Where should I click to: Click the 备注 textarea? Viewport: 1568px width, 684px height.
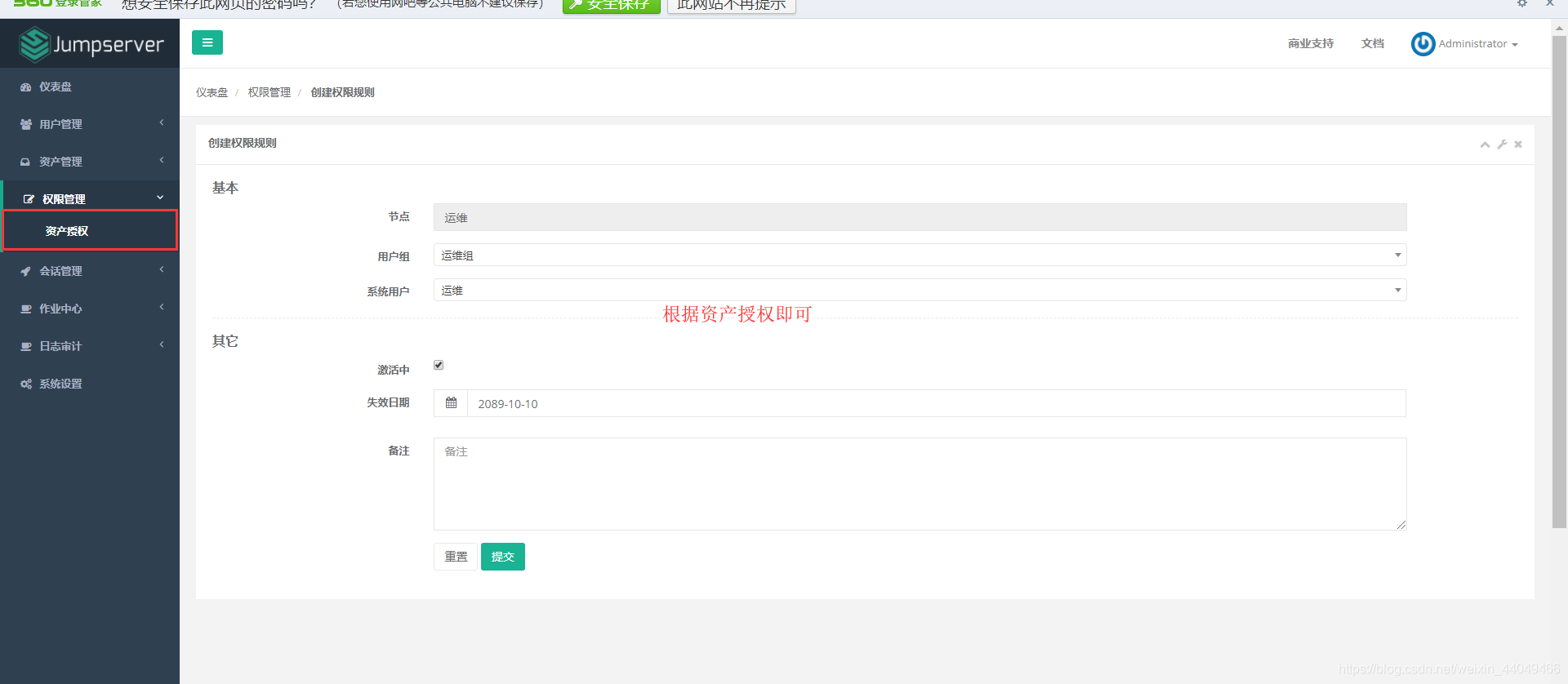920,484
